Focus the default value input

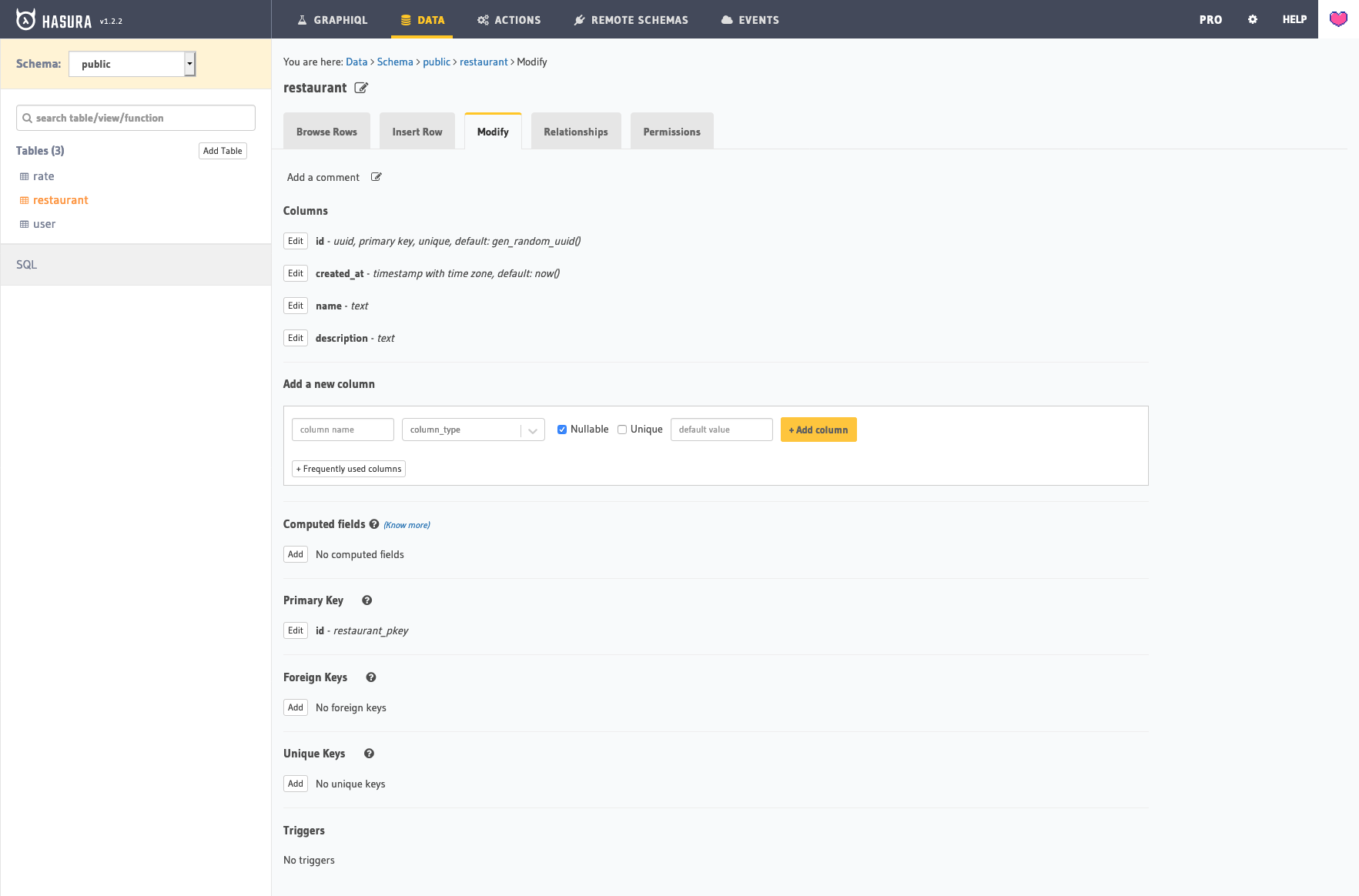click(x=721, y=430)
